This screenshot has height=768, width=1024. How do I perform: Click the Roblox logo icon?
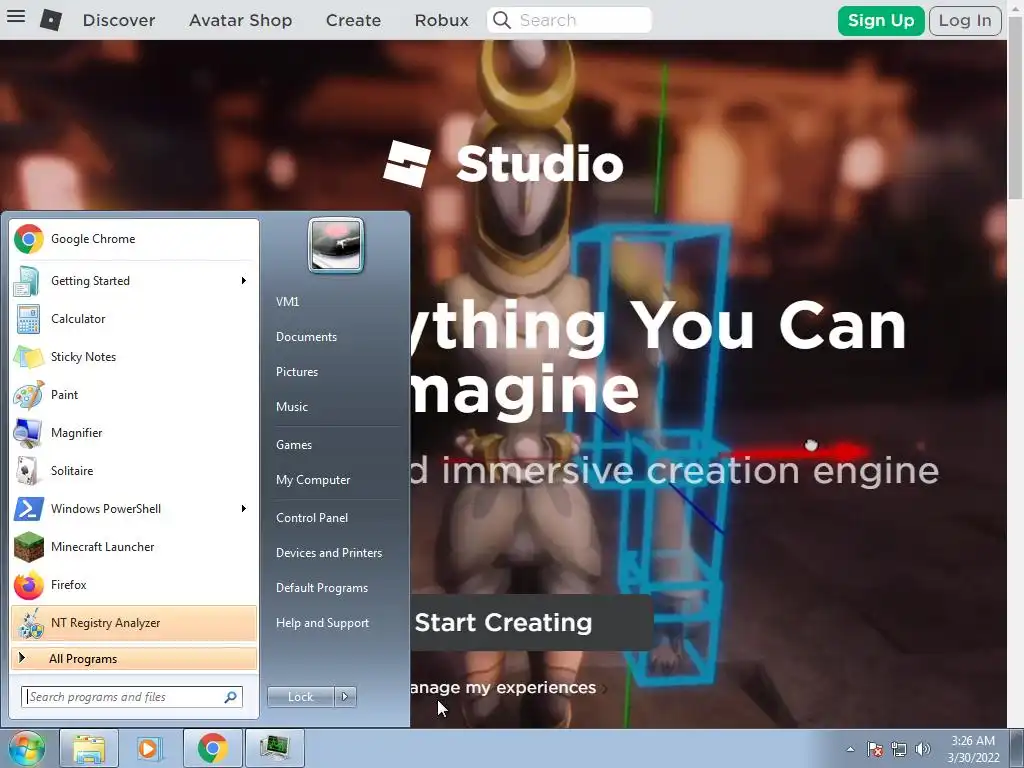coord(51,20)
